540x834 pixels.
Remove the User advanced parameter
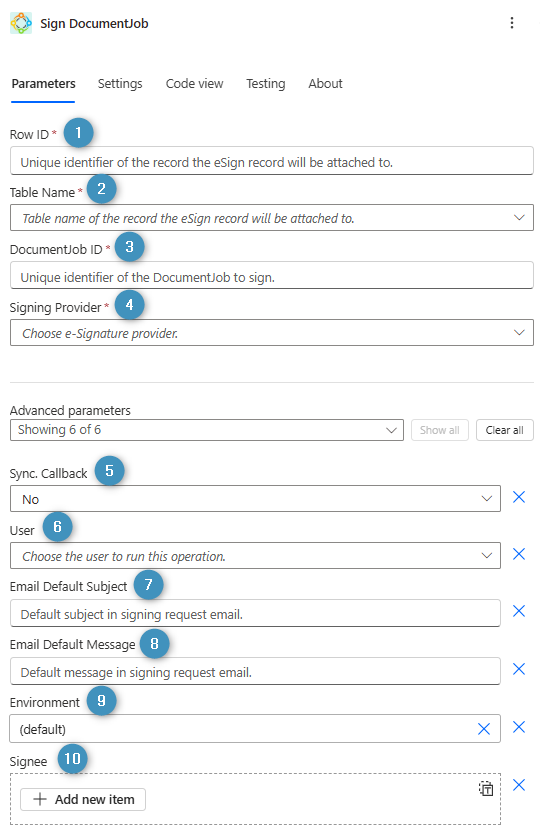[519, 554]
